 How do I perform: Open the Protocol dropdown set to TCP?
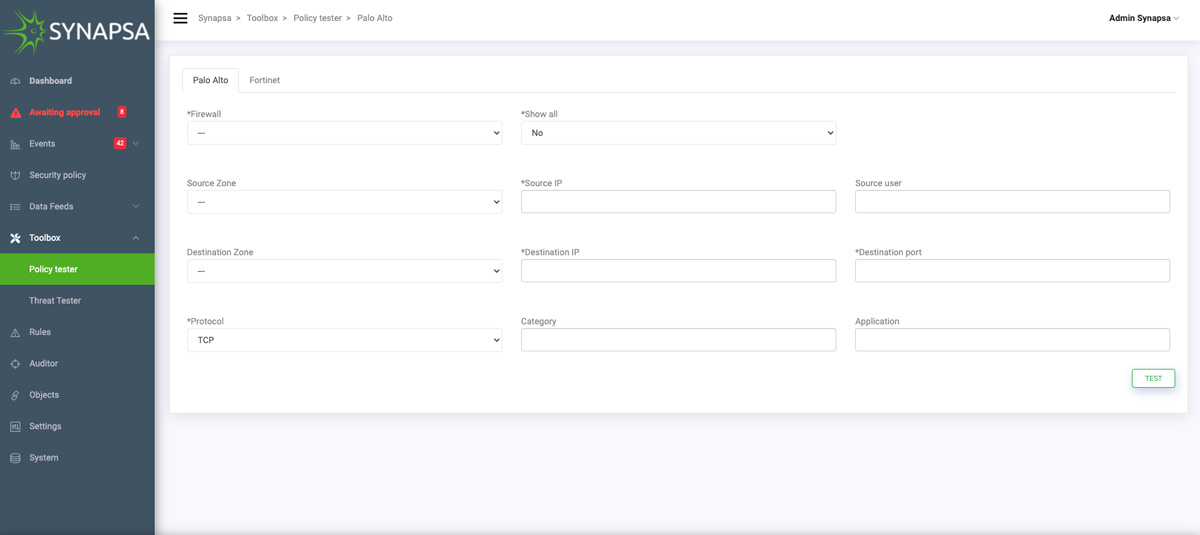[344, 340]
